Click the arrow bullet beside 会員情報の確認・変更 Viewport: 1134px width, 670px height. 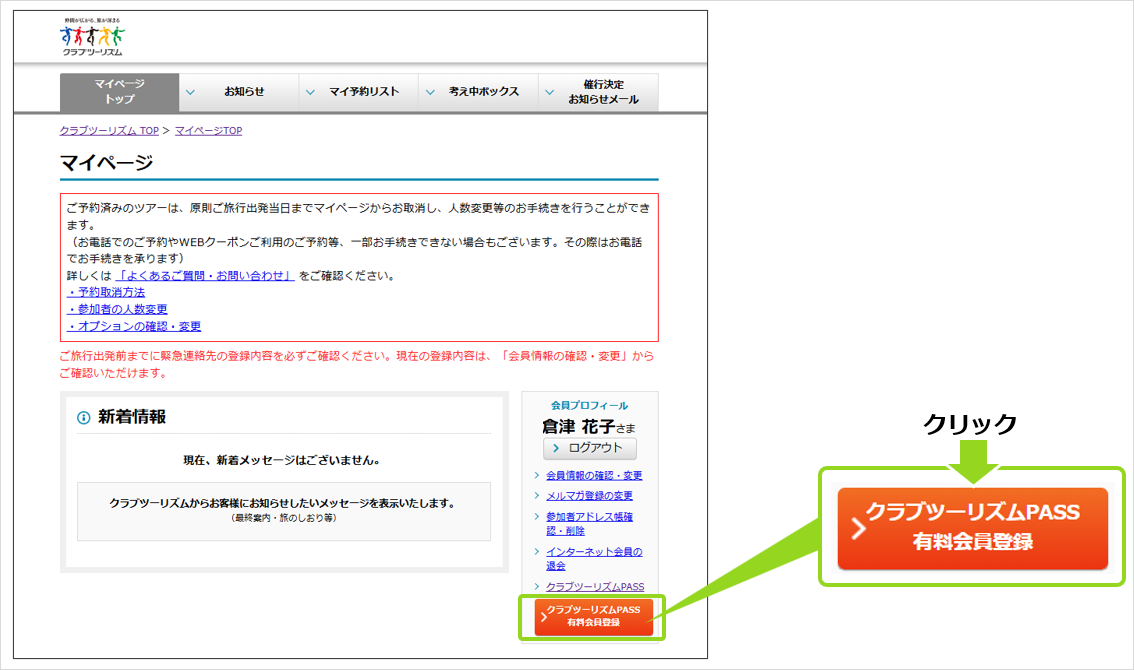[x=537, y=476]
